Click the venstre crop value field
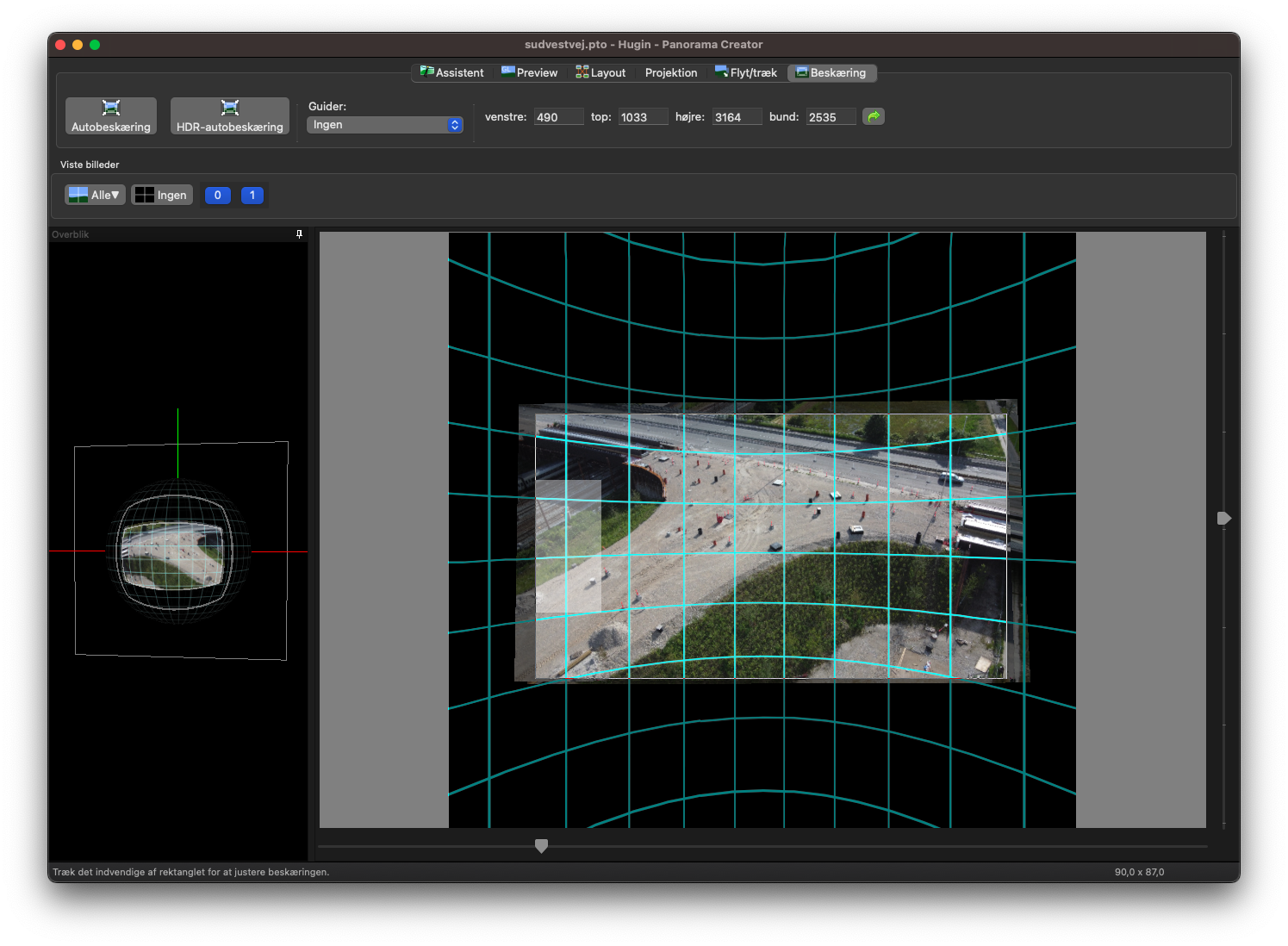1288x946 pixels. (x=558, y=117)
